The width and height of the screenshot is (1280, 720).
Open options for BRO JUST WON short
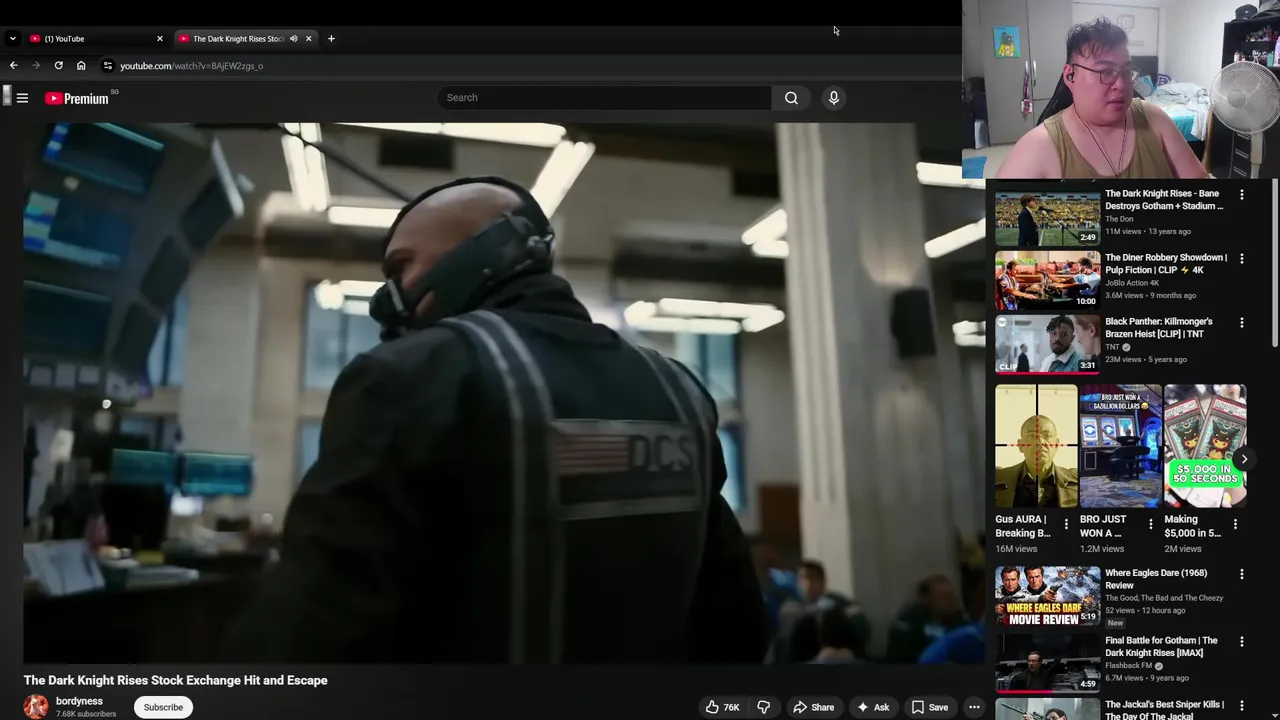(x=1150, y=524)
